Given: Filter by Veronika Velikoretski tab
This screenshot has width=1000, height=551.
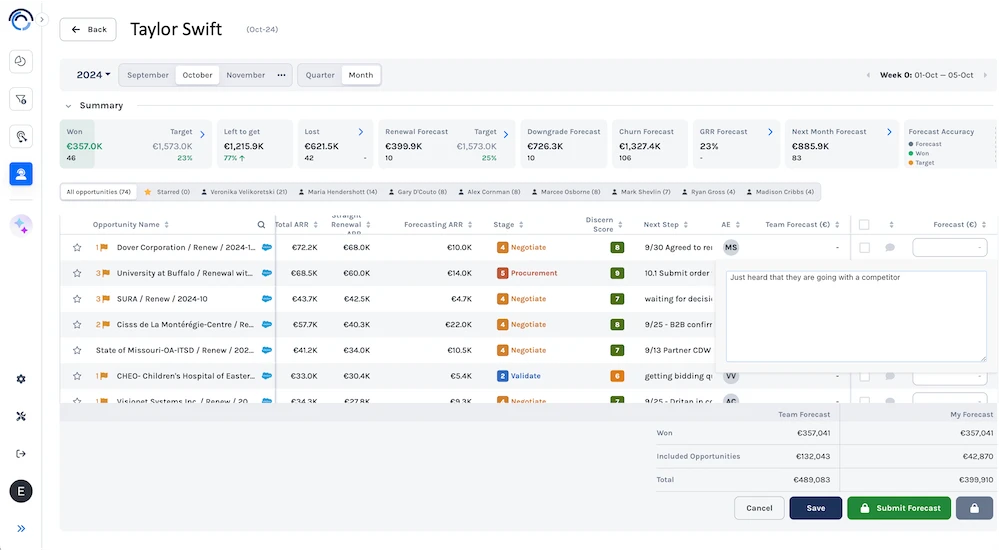Looking at the screenshot, I should tap(244, 192).
